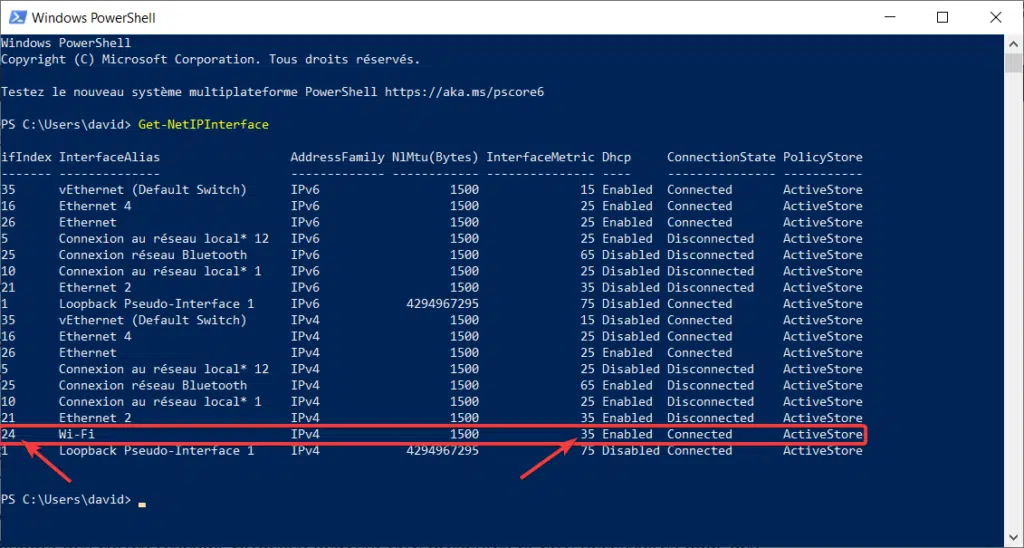The height and width of the screenshot is (548, 1024).
Task: Click the ifIndex column header
Action: pos(26,157)
